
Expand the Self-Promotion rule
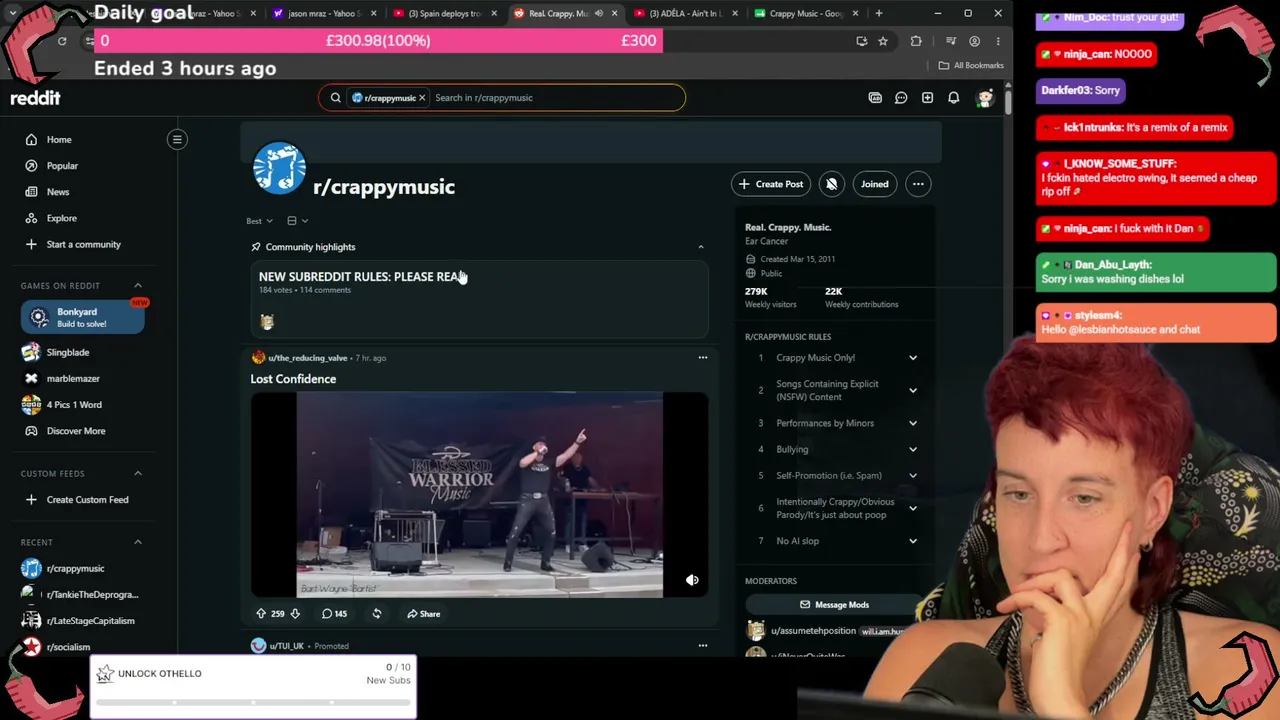click(x=913, y=476)
